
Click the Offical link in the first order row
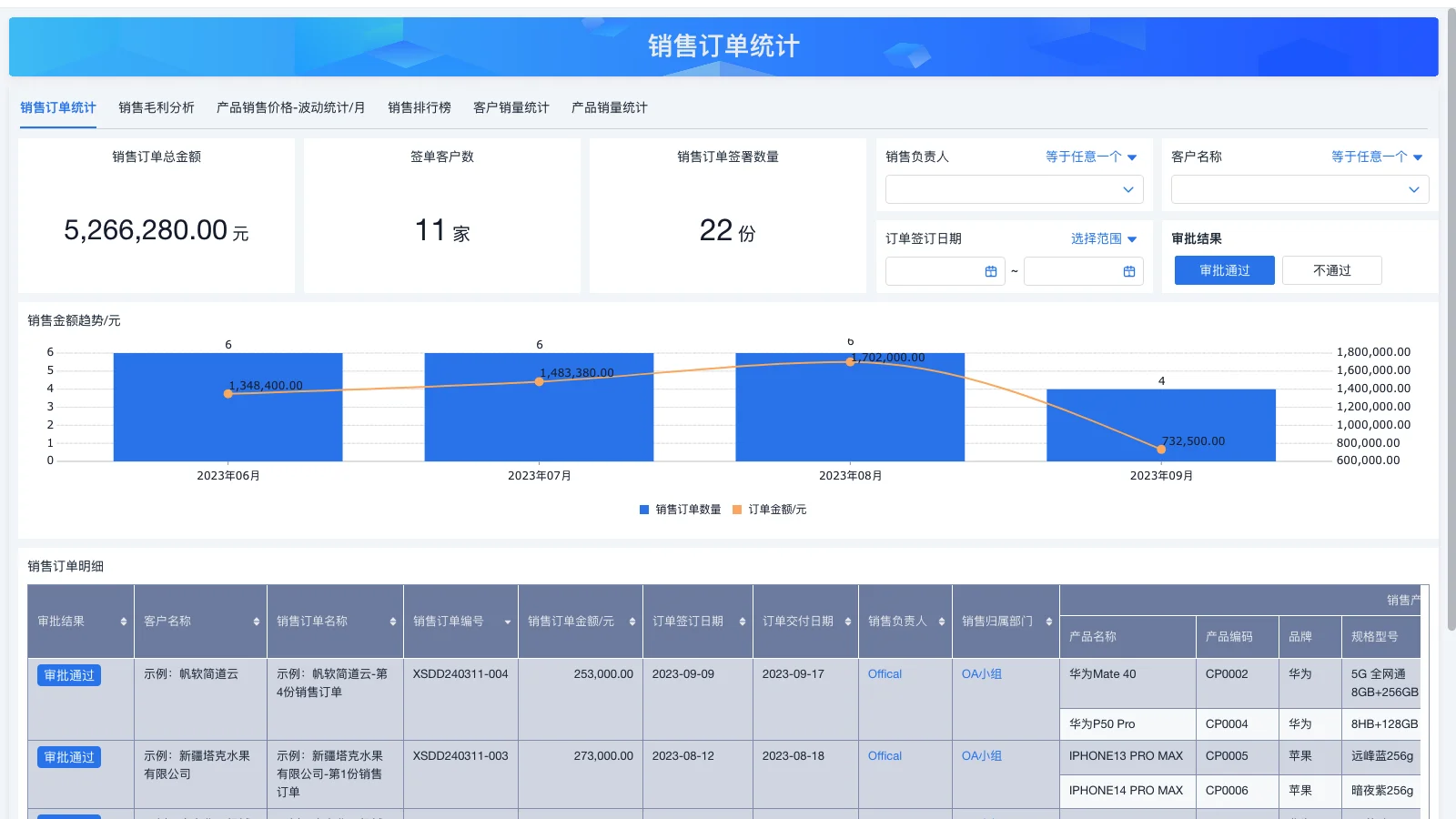pos(884,673)
